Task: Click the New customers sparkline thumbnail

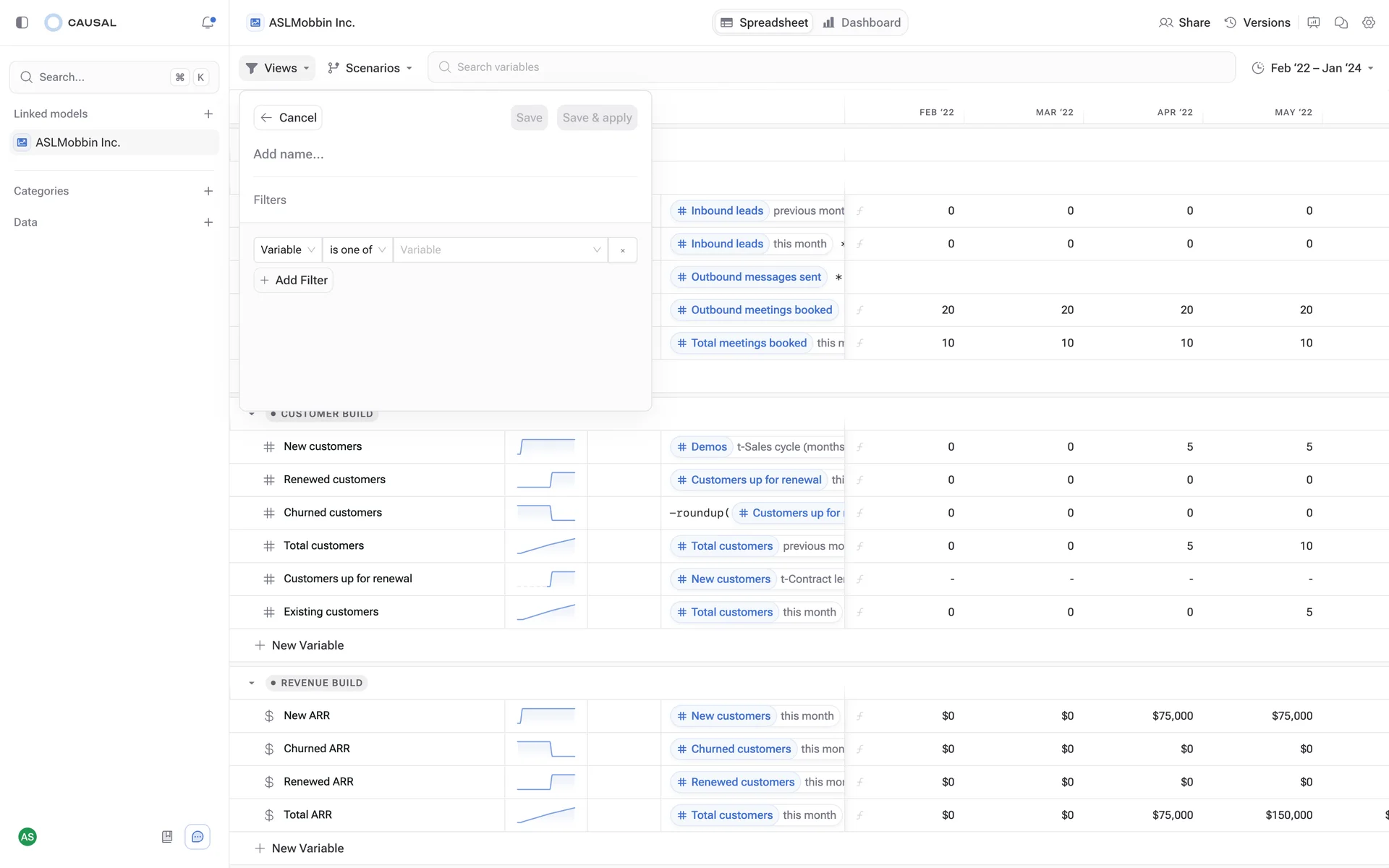Action: point(546,447)
